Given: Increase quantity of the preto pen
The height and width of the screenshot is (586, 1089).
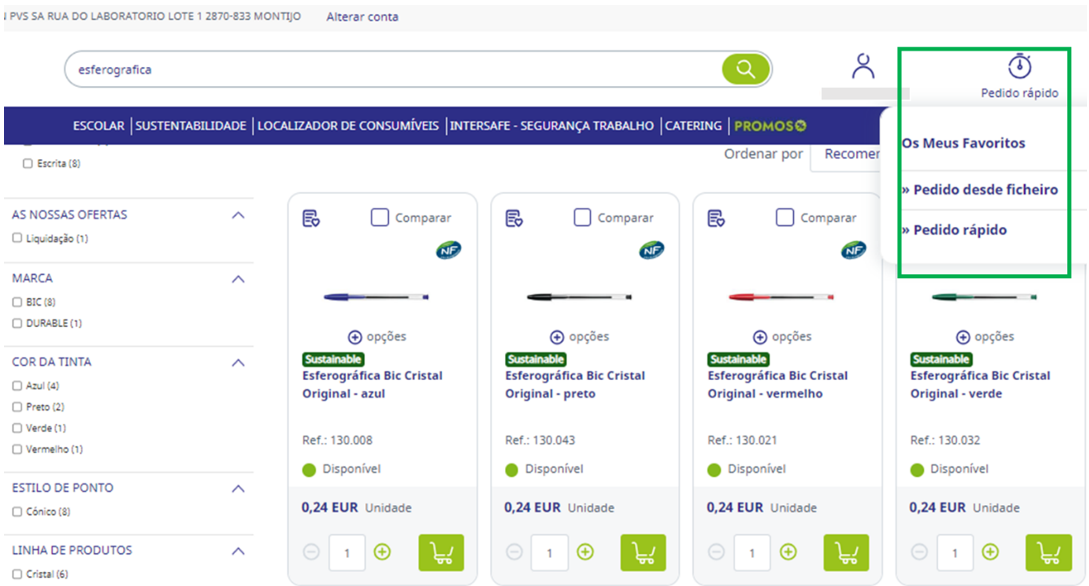Looking at the screenshot, I should click(x=585, y=552).
